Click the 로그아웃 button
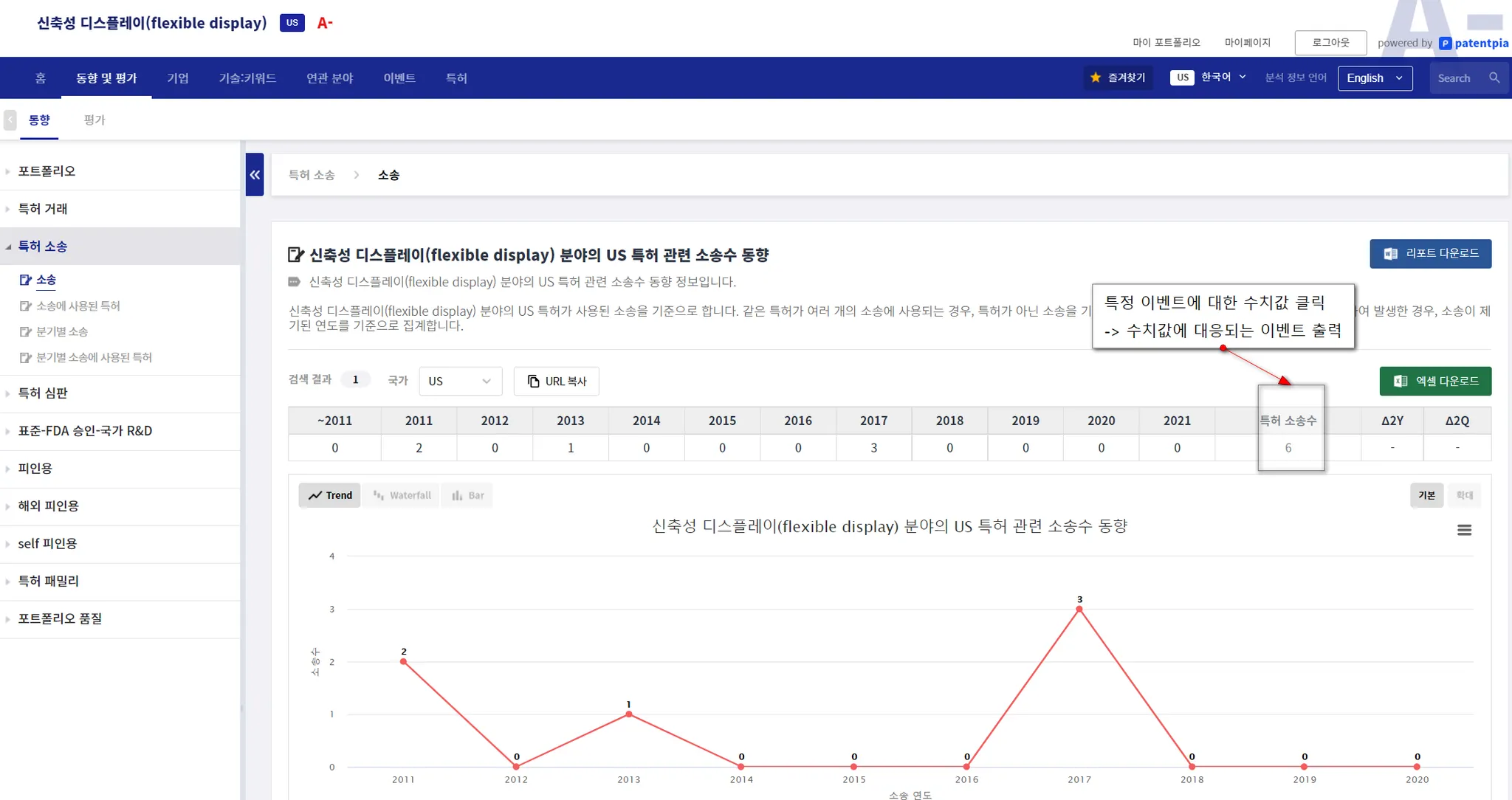1512x800 pixels. pos(1330,43)
